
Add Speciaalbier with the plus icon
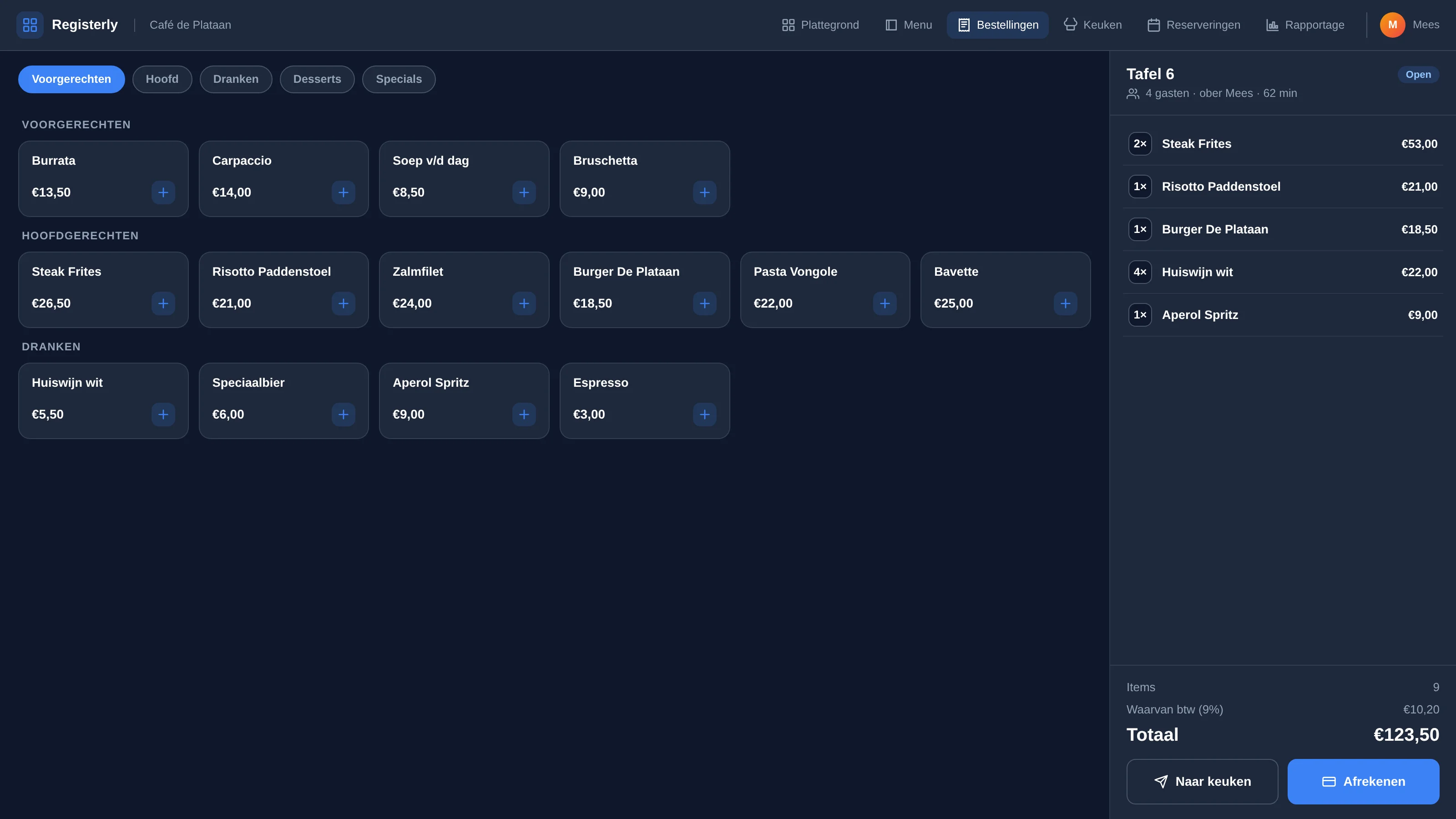coord(343,415)
